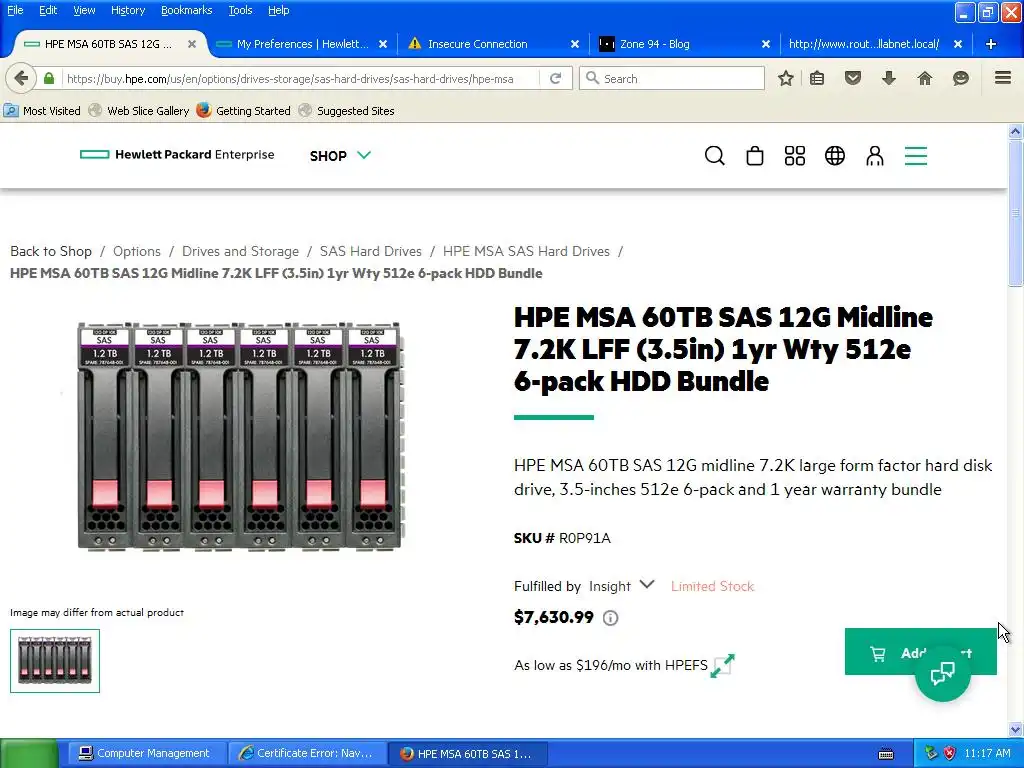
Task: Click the page scrollbar up arrow
Action: click(x=1016, y=131)
